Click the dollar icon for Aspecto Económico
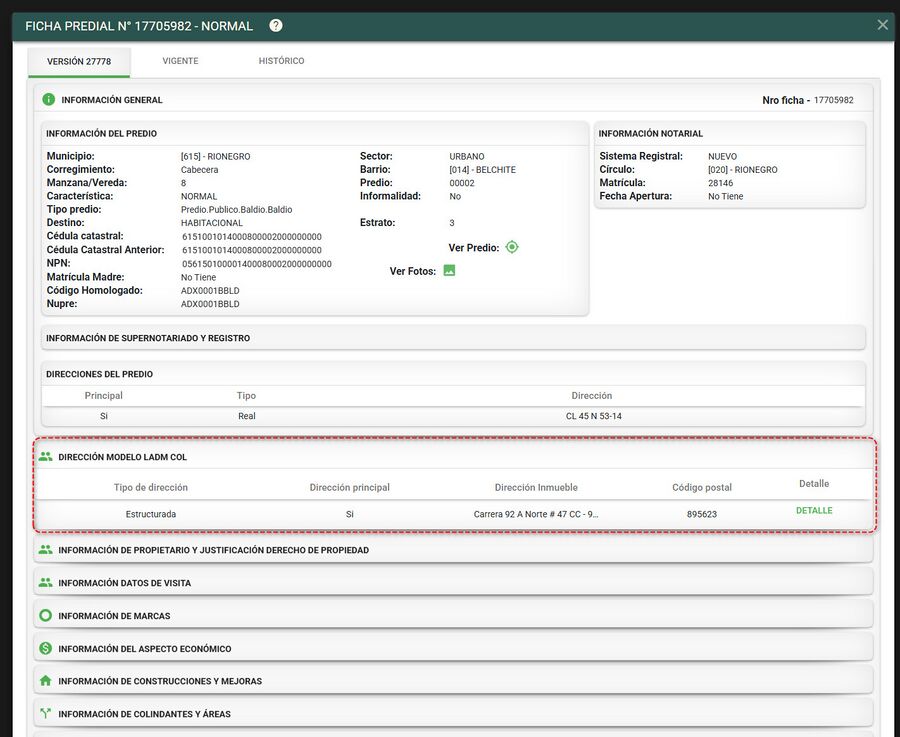 click(45, 649)
